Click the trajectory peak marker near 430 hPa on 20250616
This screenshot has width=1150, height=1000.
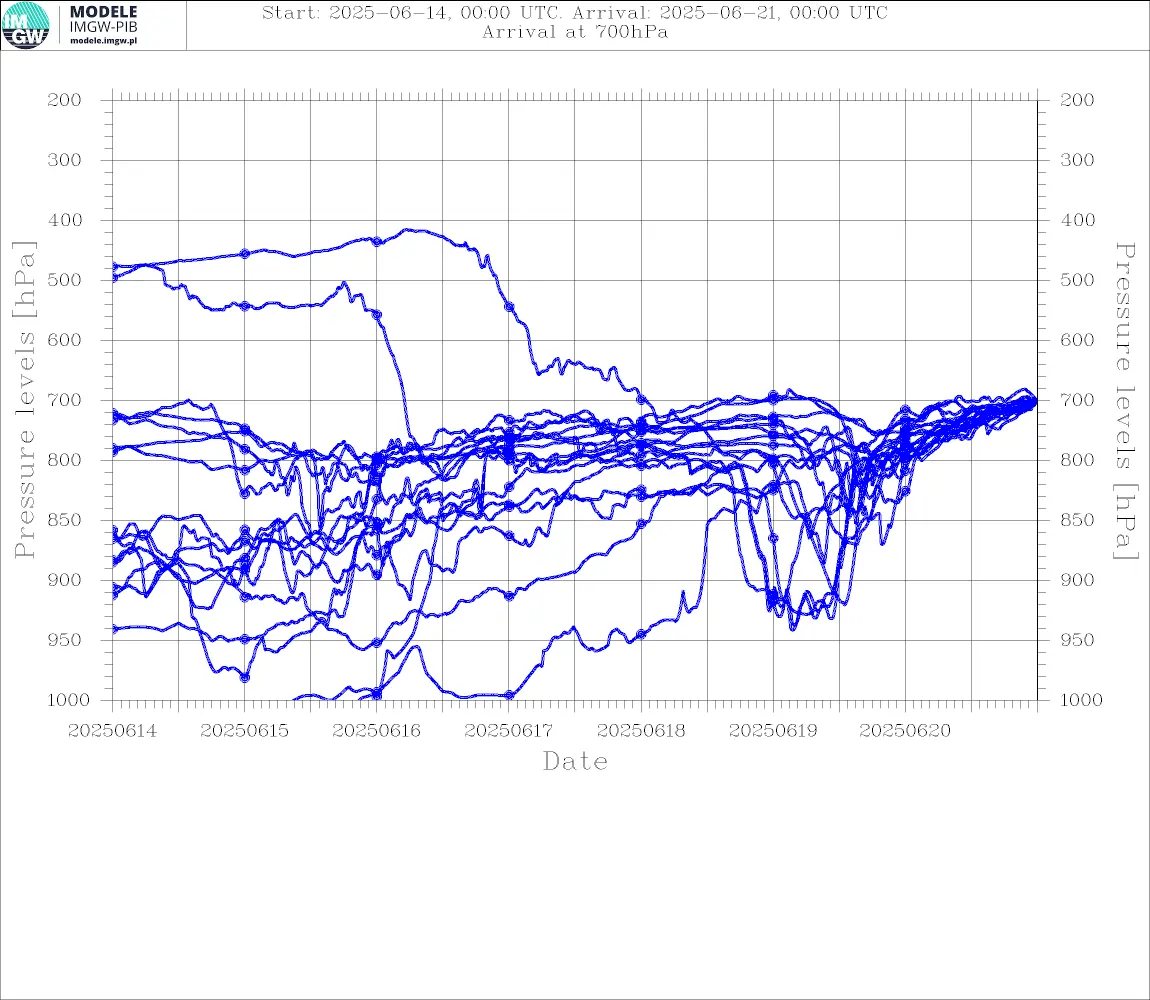tap(377, 241)
